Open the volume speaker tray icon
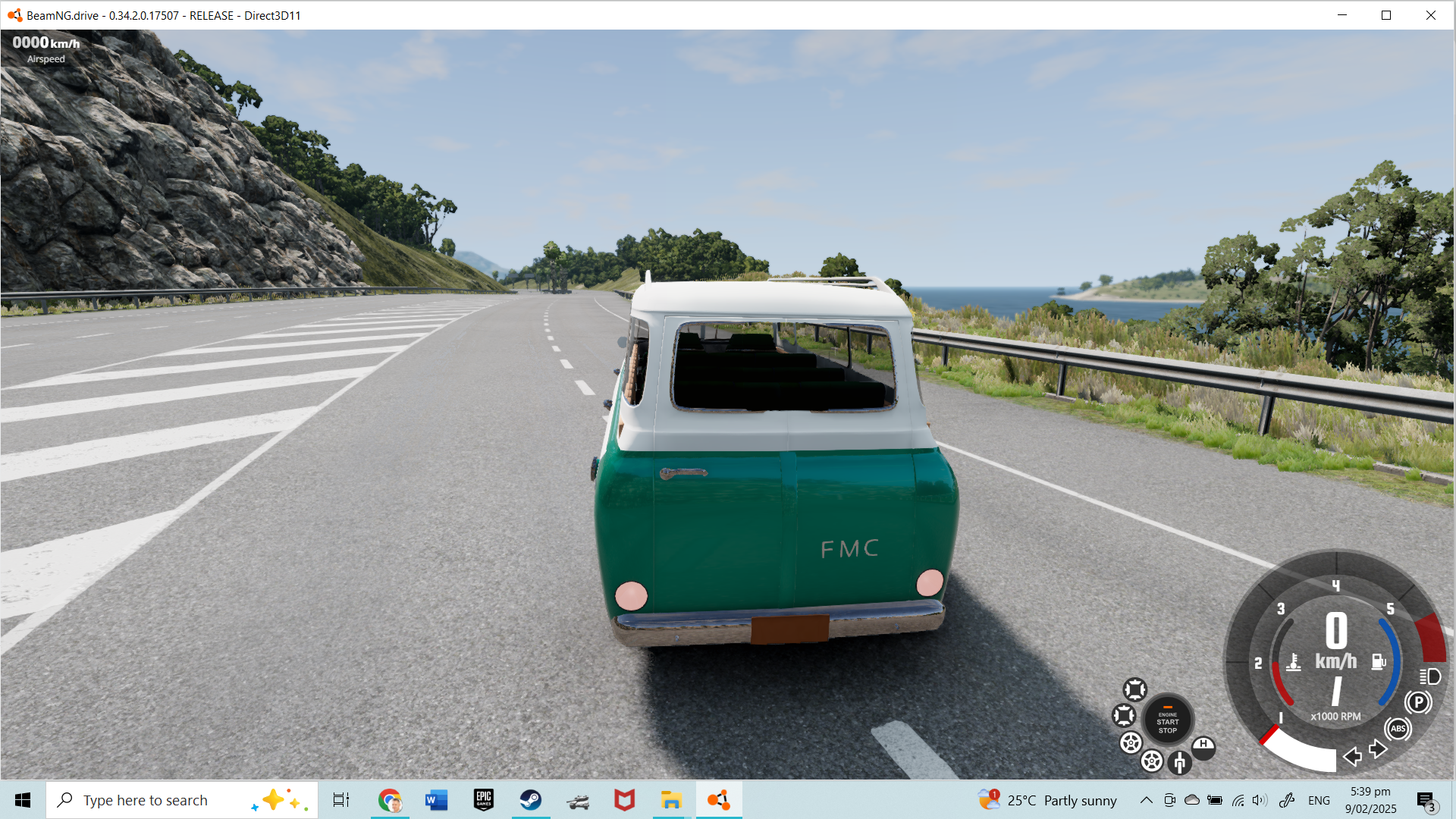 [1260, 800]
